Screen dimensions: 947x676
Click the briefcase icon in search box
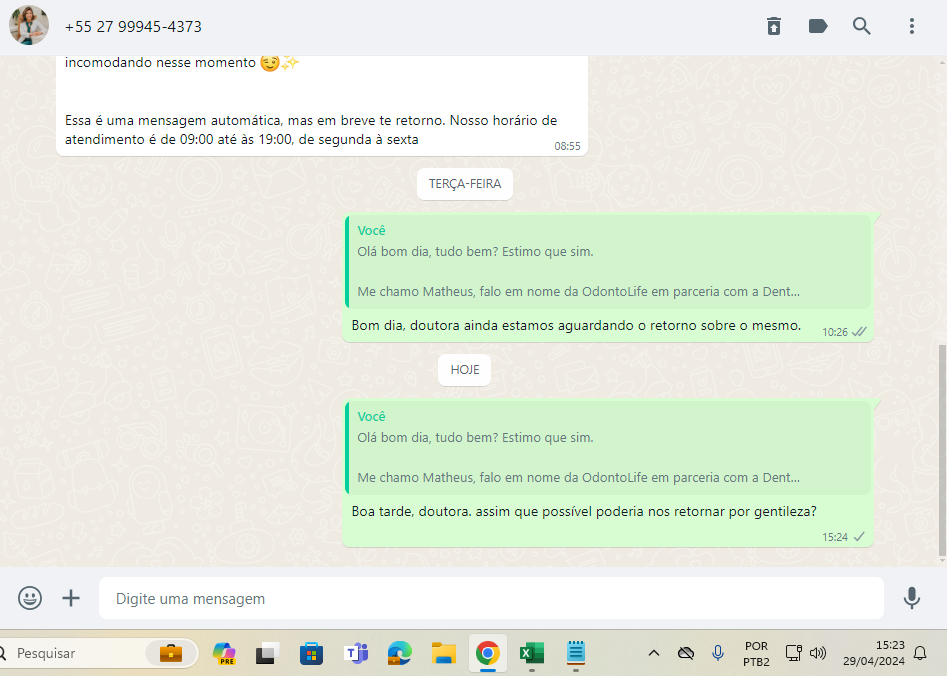click(x=171, y=653)
